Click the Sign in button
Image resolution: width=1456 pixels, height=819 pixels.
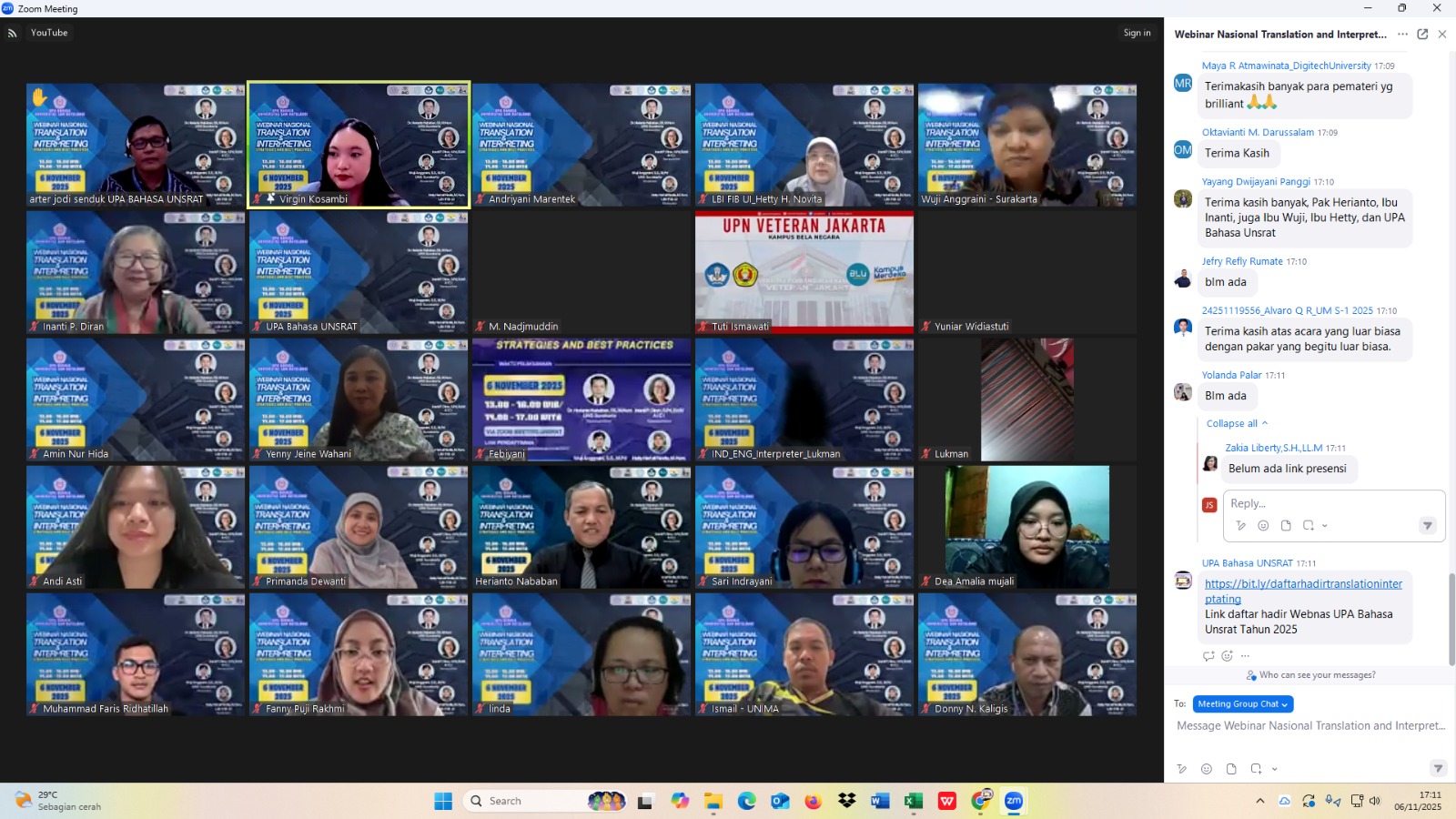pos(1137,33)
